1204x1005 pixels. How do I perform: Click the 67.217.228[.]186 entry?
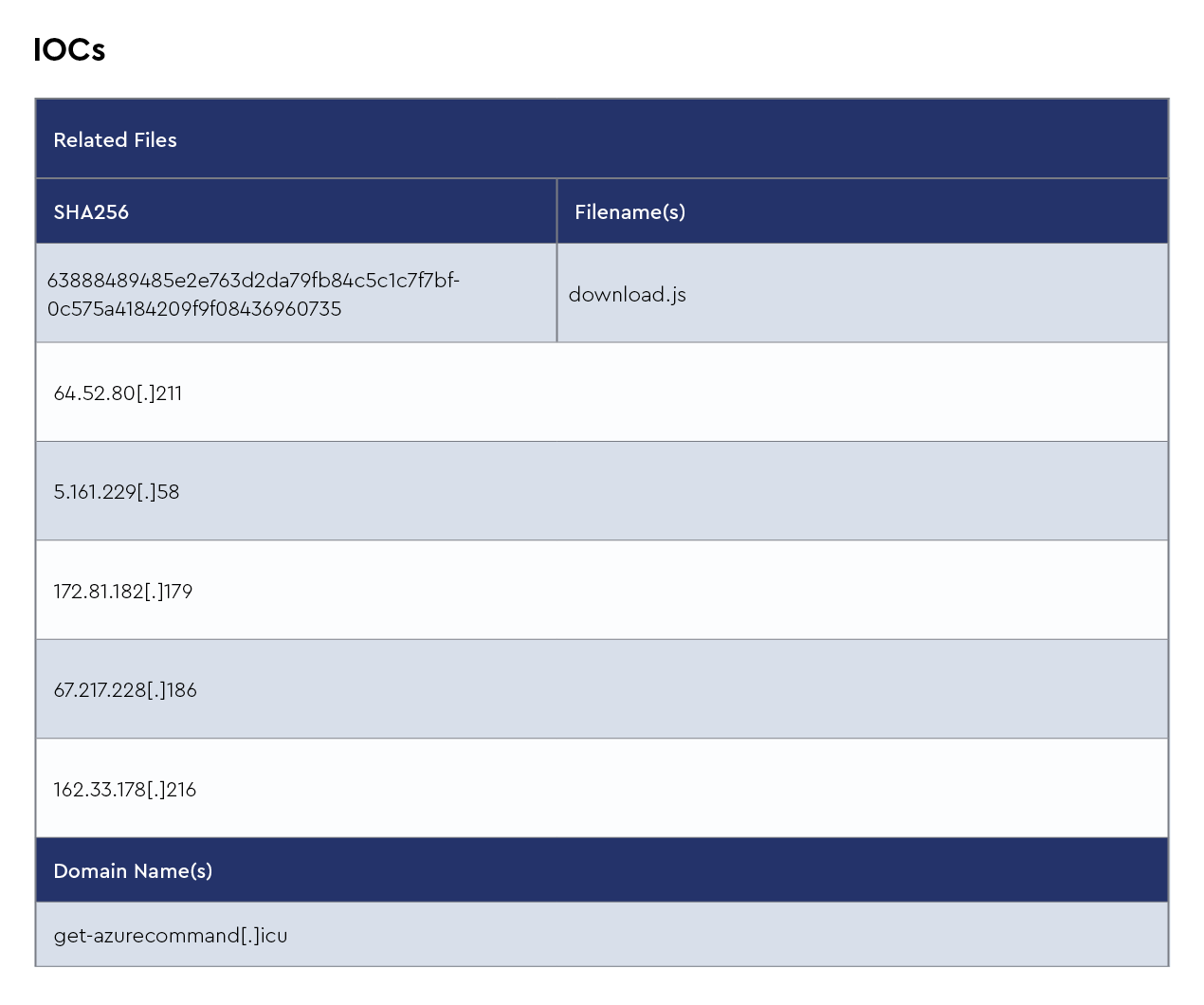124,690
